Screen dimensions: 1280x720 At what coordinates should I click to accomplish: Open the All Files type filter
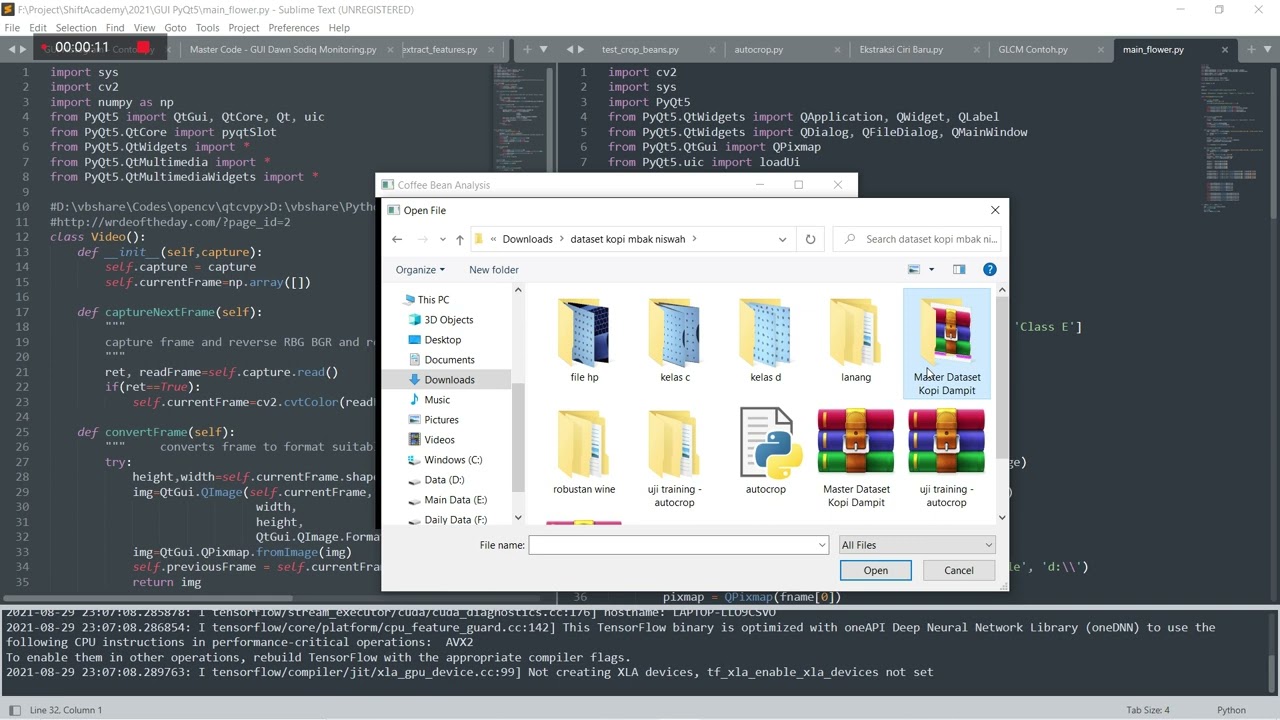[x=917, y=545]
